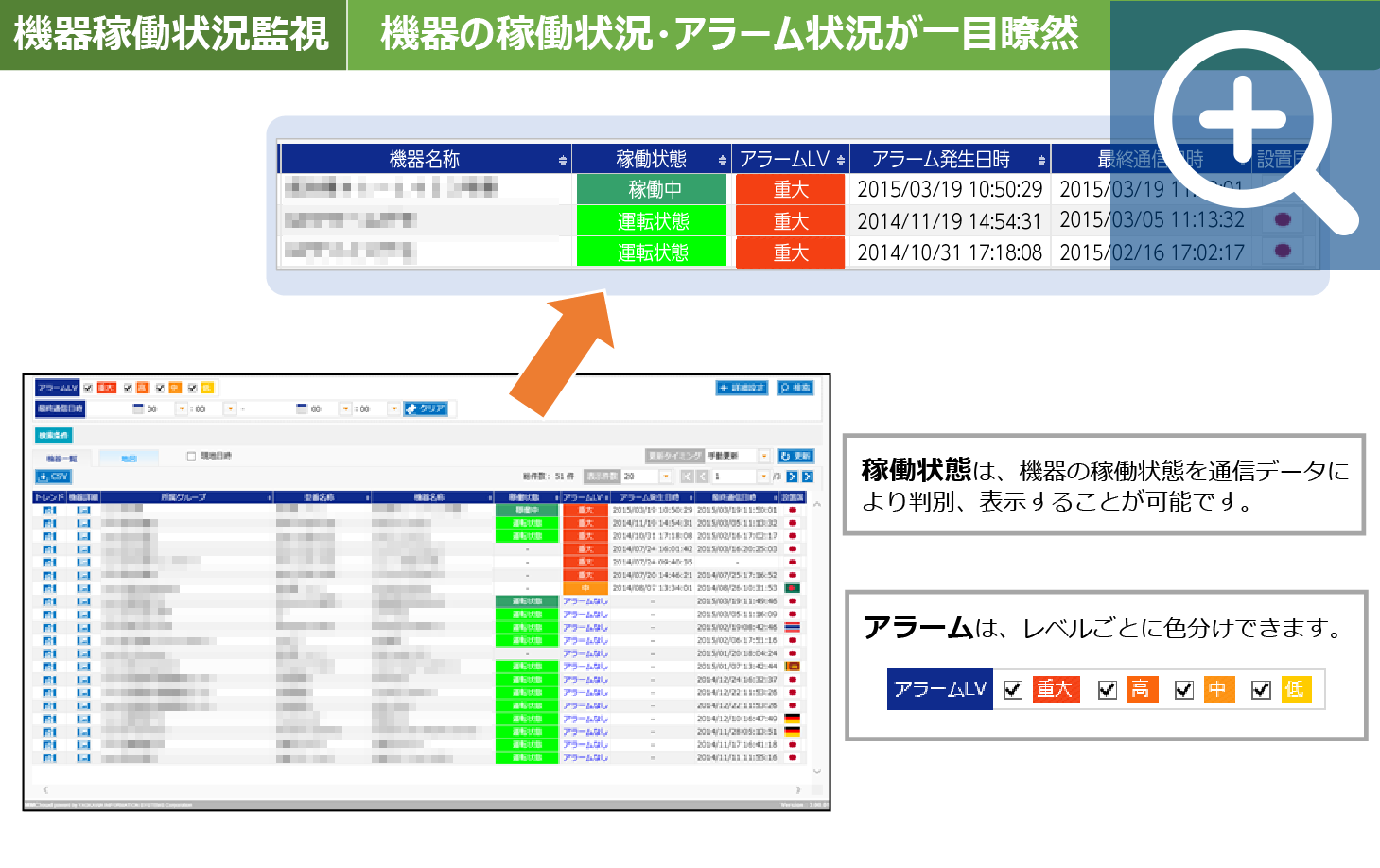Viewport: 1380px width, 868px height.
Task: Click the vertical scrollbar down arrow
Action: coord(817,772)
